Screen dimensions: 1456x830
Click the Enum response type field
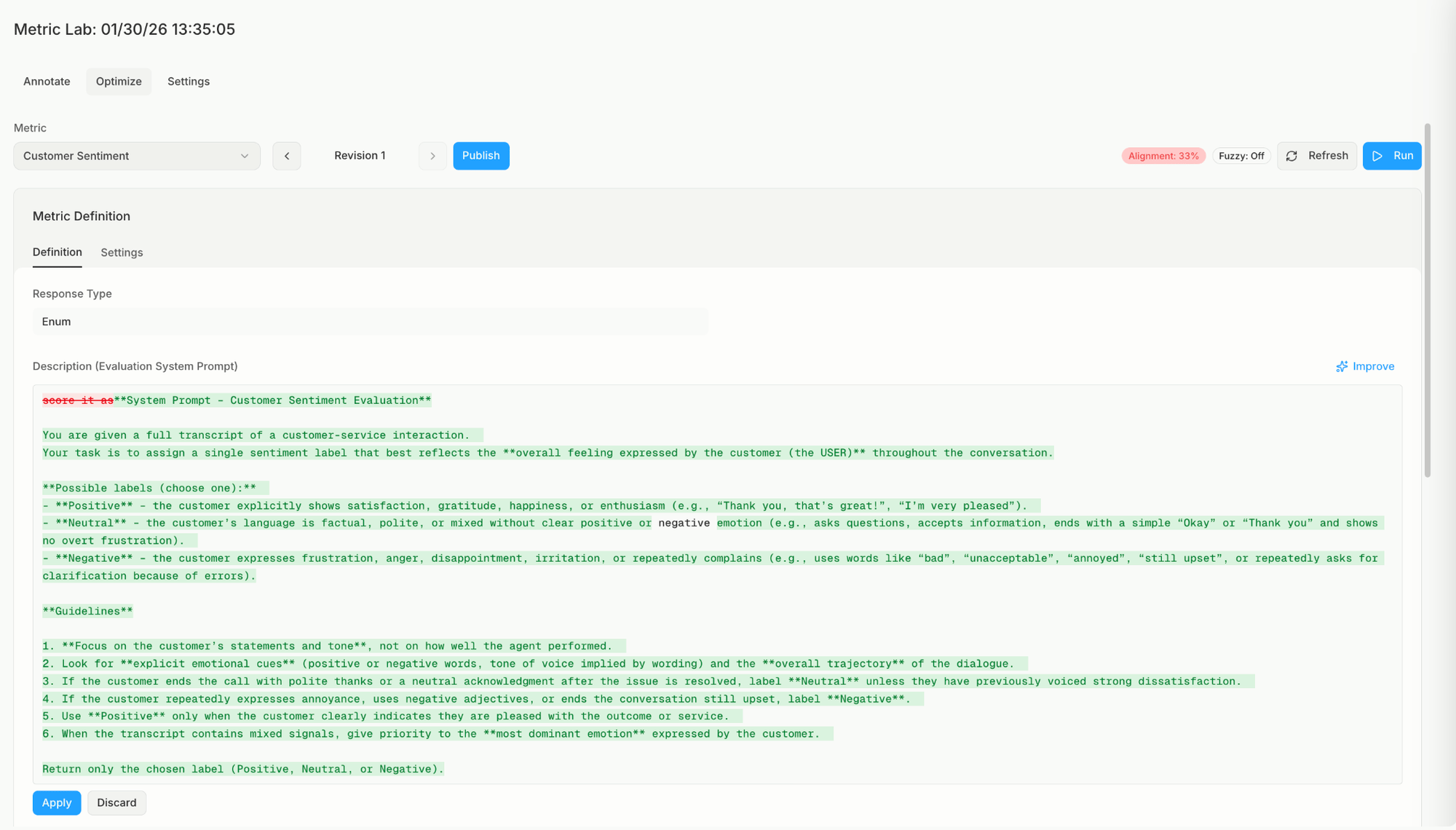point(371,322)
